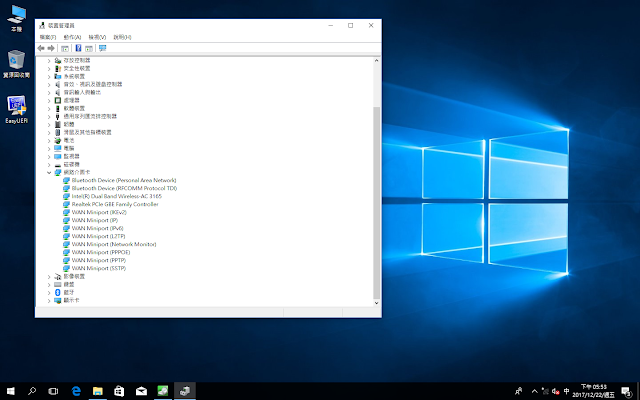The height and width of the screenshot is (400, 640).
Task: Collapse the 網路介面卡 network adapters node
Action: [x=49, y=173]
